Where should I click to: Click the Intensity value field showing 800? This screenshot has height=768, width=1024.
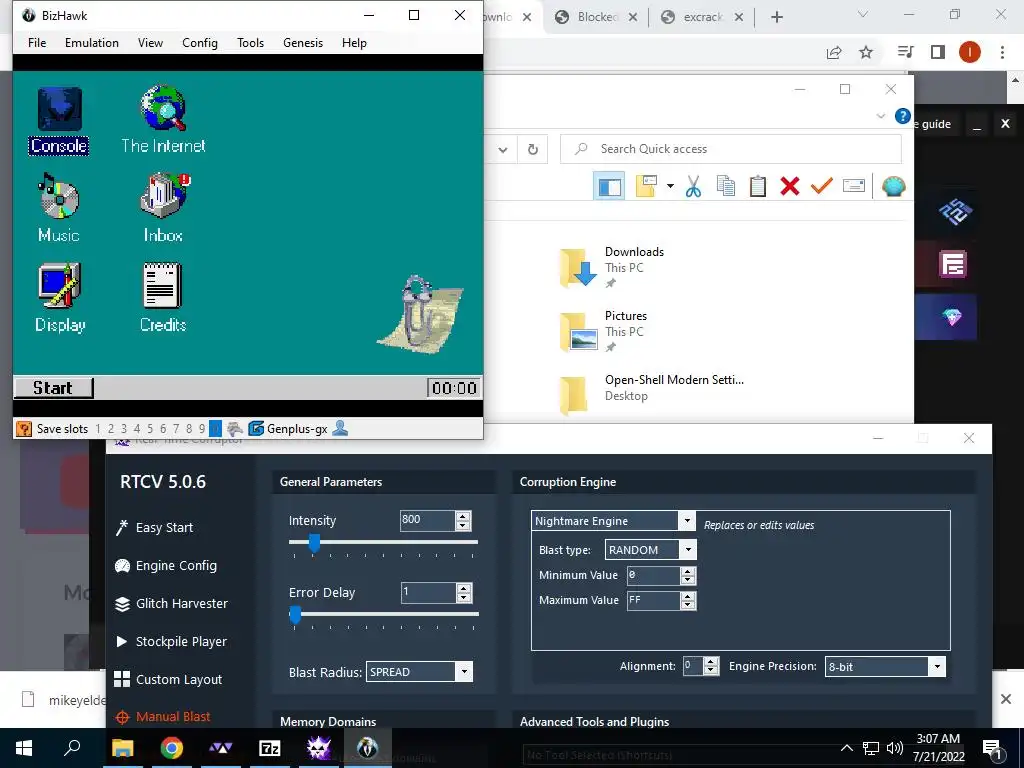(427, 520)
